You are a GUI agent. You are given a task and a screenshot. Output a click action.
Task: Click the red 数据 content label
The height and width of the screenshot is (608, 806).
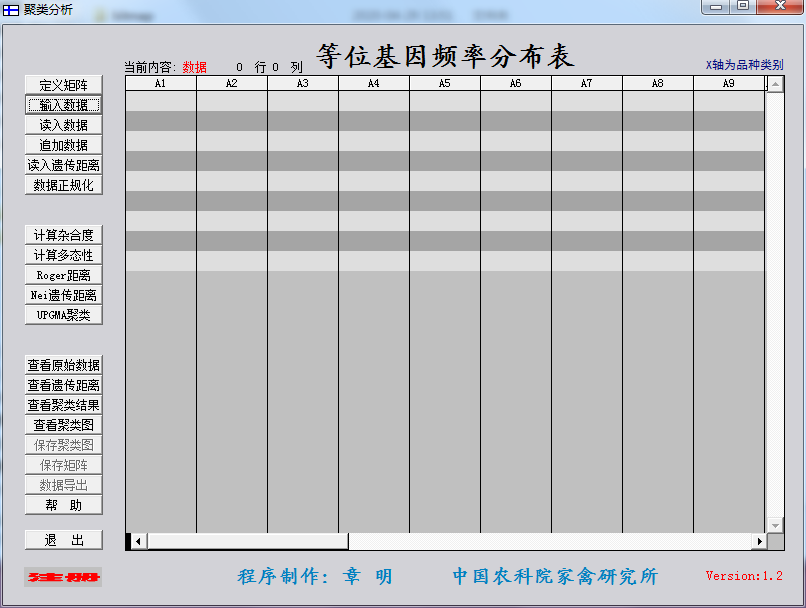tap(194, 67)
